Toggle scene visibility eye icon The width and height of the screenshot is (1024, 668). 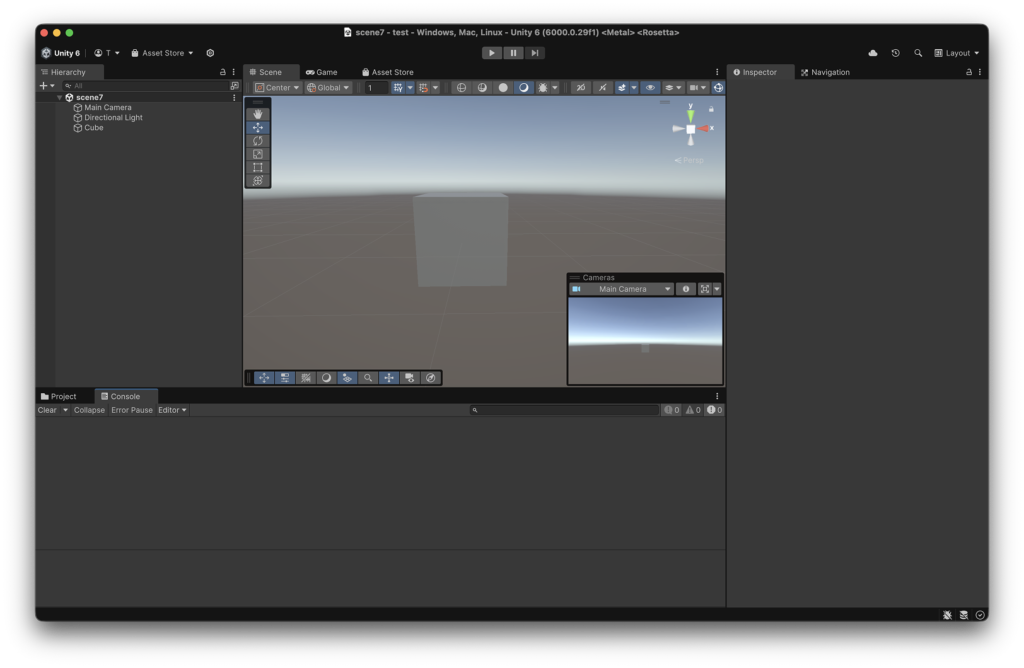pos(650,88)
